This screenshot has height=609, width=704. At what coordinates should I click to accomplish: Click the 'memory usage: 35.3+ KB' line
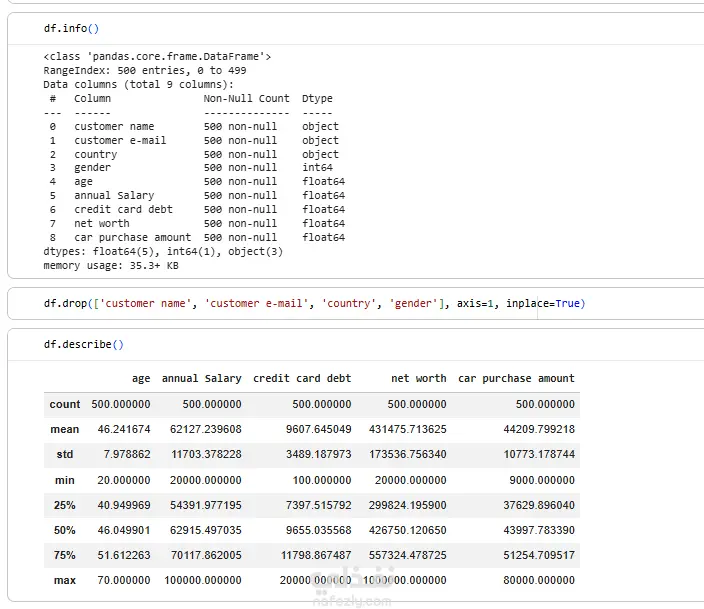[110, 265]
